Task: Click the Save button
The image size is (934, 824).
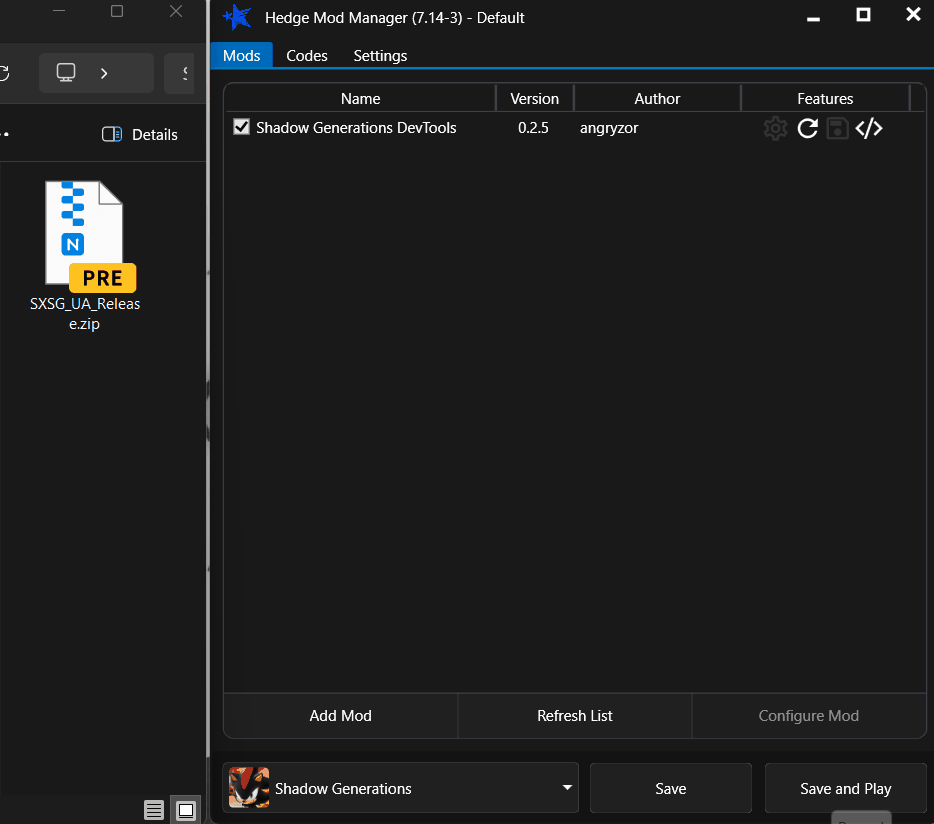Action: click(x=670, y=788)
